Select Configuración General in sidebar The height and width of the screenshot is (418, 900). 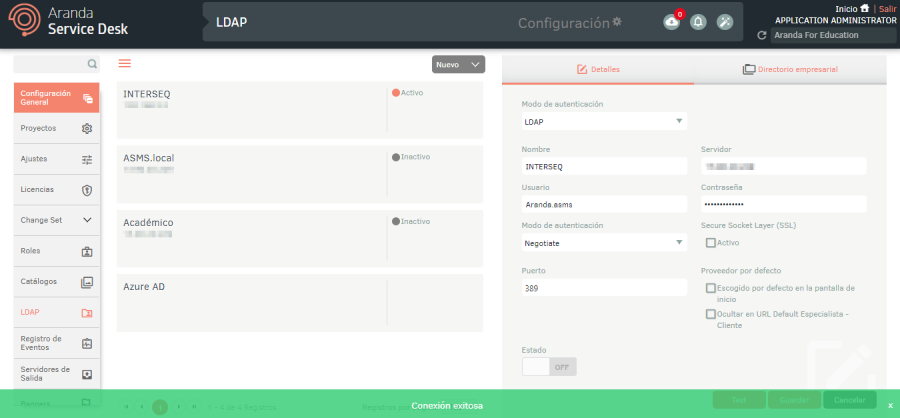tap(56, 98)
